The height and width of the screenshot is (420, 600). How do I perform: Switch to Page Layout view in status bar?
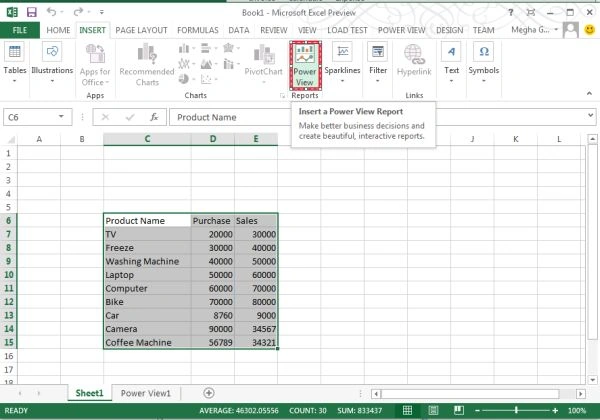pyautogui.click(x=433, y=410)
